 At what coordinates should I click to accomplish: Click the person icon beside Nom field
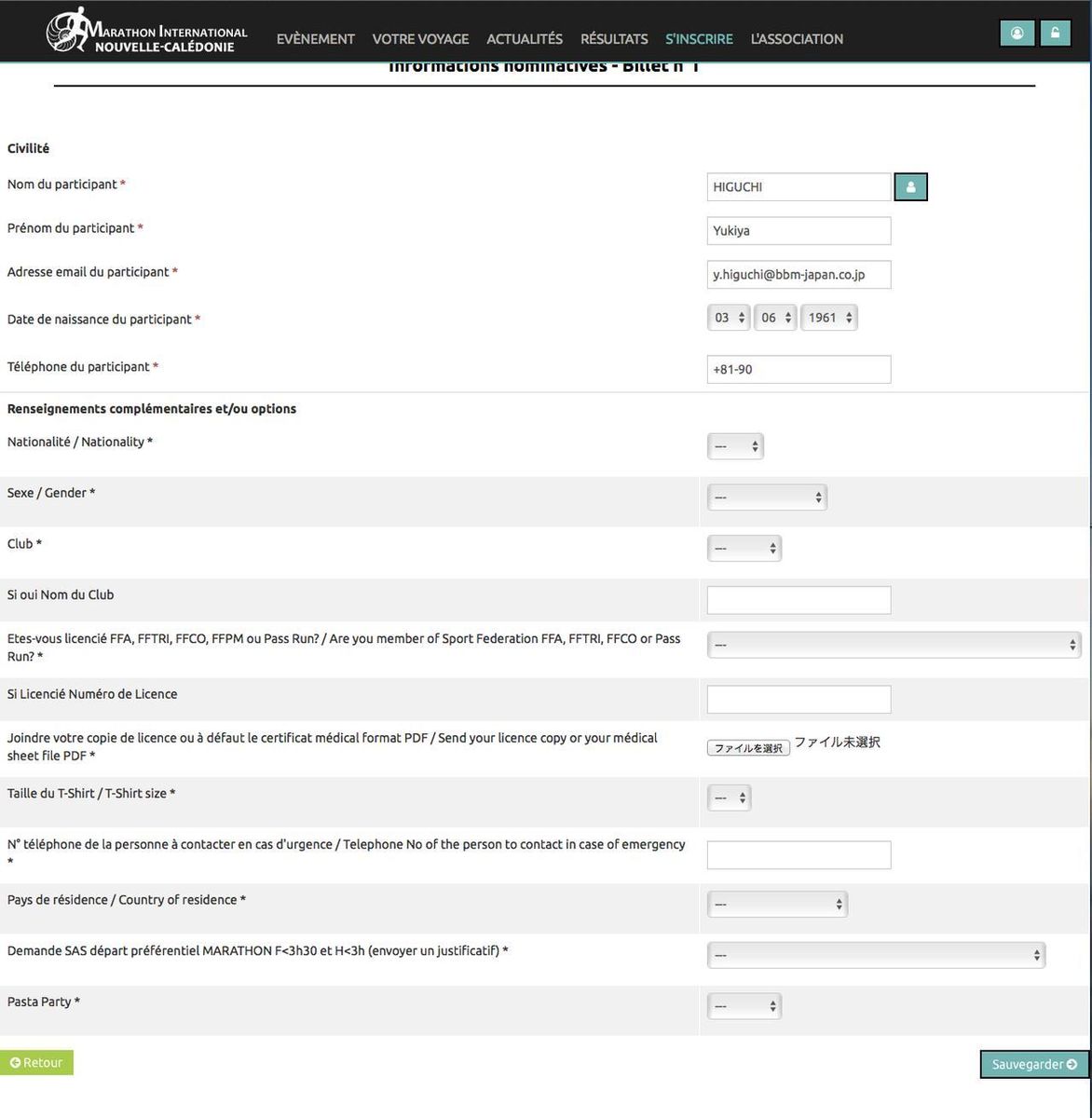pyautogui.click(x=910, y=187)
